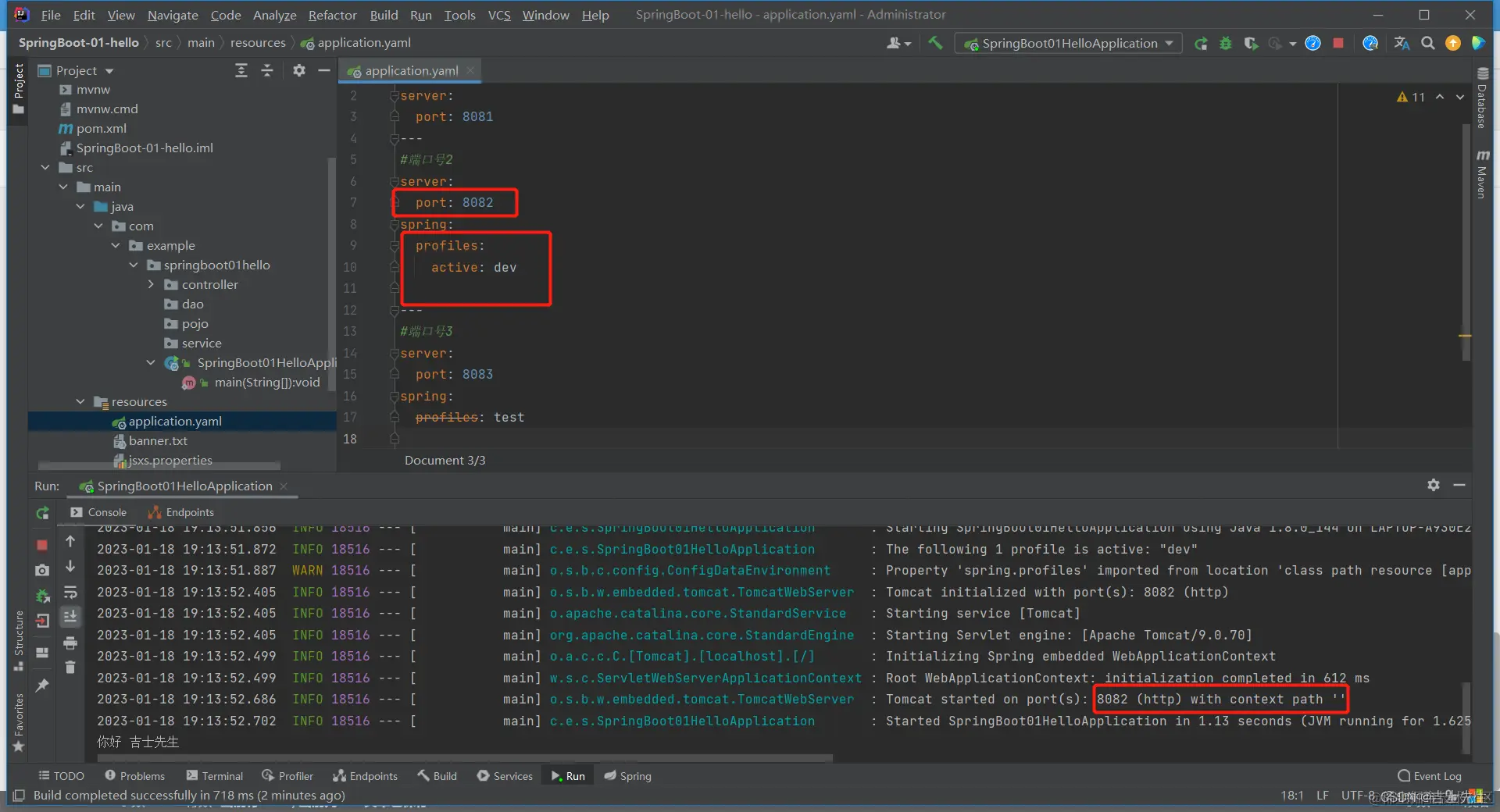Toggle the tool window bars icon in the status bar
This screenshot has height=812, width=1500.
pos(20,796)
